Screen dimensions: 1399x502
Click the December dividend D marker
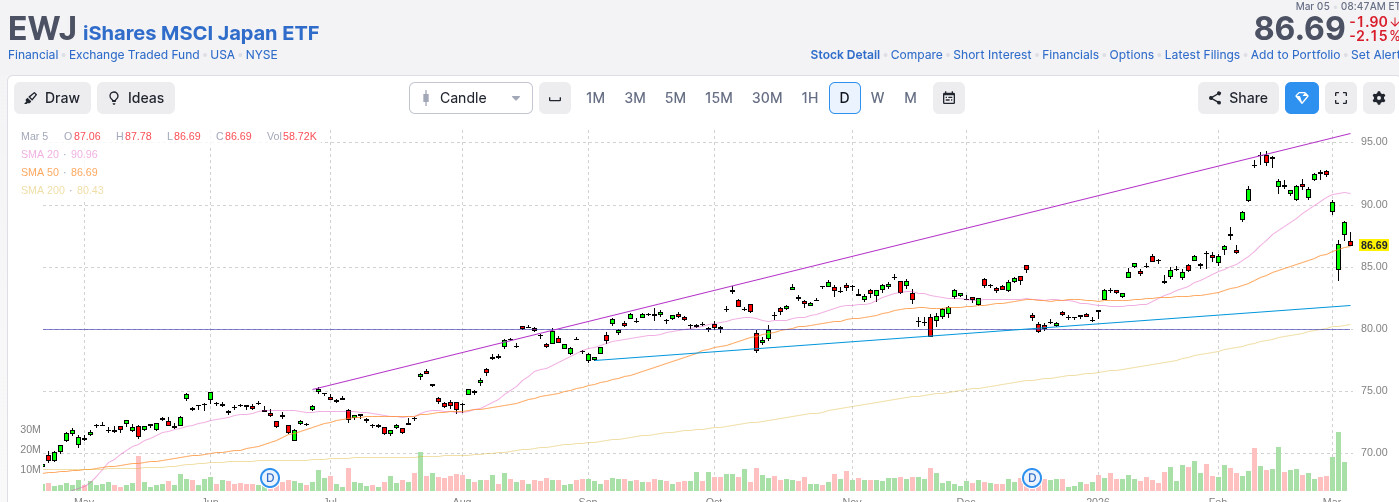point(1031,477)
